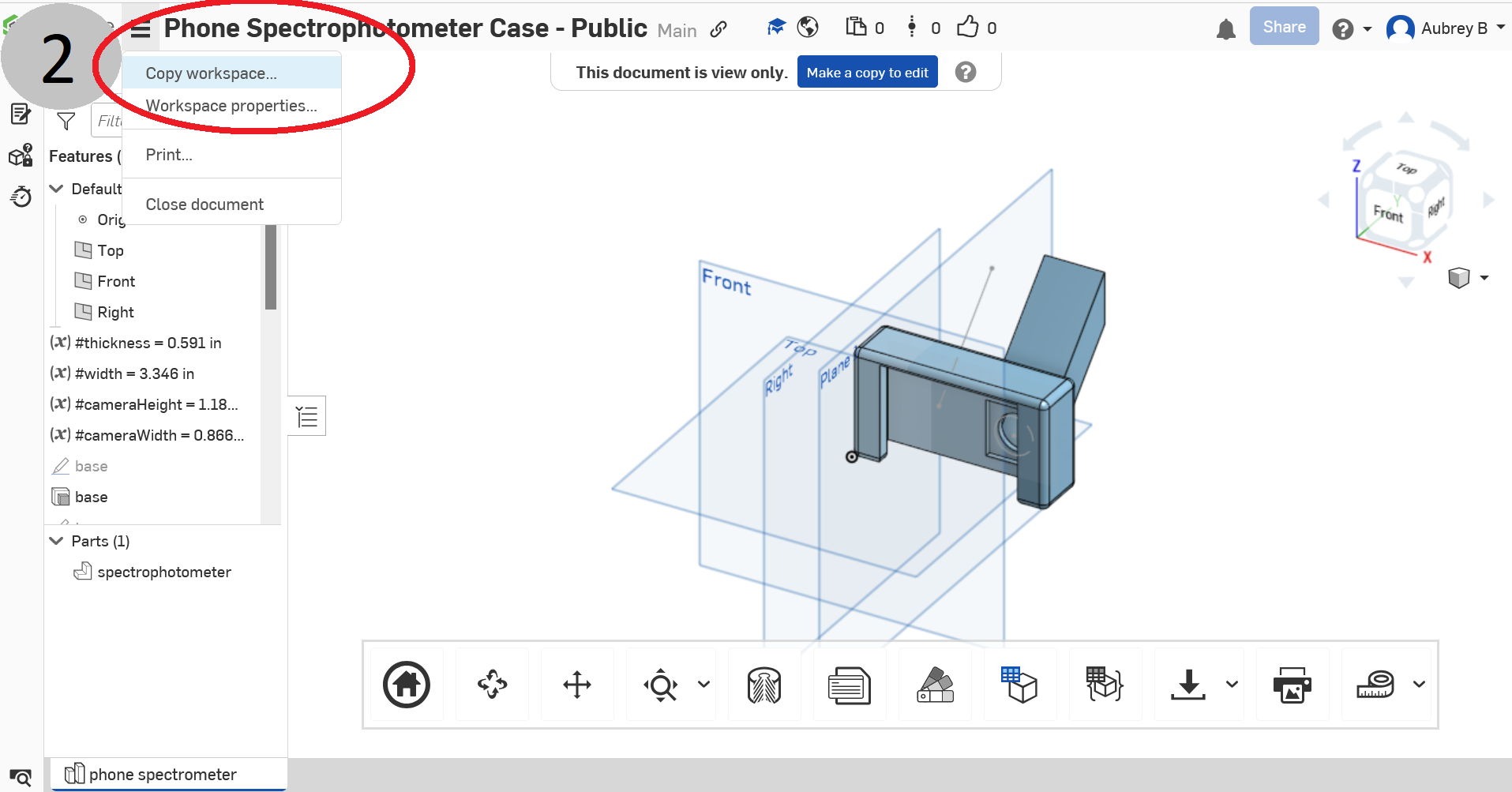Image resolution: width=1512 pixels, height=792 pixels.
Task: Click the printer icon in bottom toolbar
Action: (x=1293, y=685)
